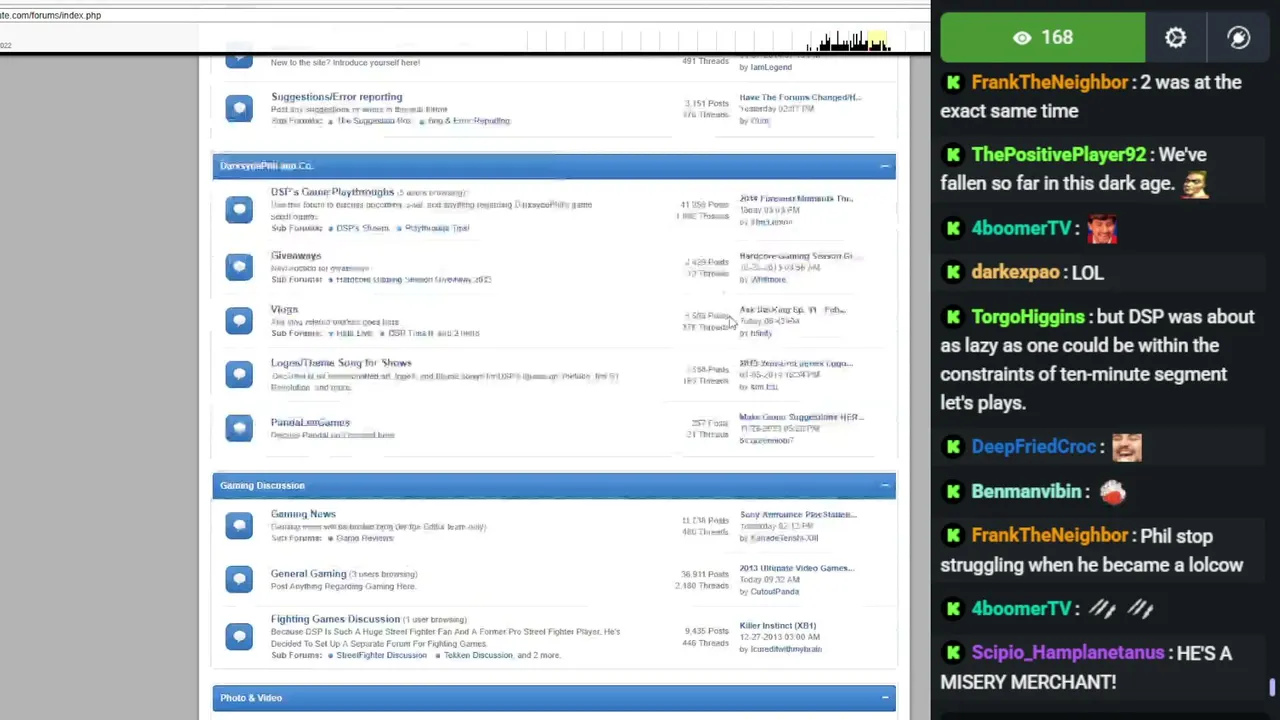
Task: Click the Gaming News forum icon
Action: coord(239,525)
